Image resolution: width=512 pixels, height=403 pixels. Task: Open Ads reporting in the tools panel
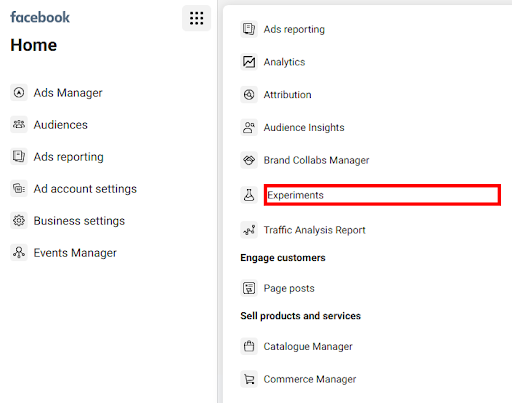coord(294,29)
